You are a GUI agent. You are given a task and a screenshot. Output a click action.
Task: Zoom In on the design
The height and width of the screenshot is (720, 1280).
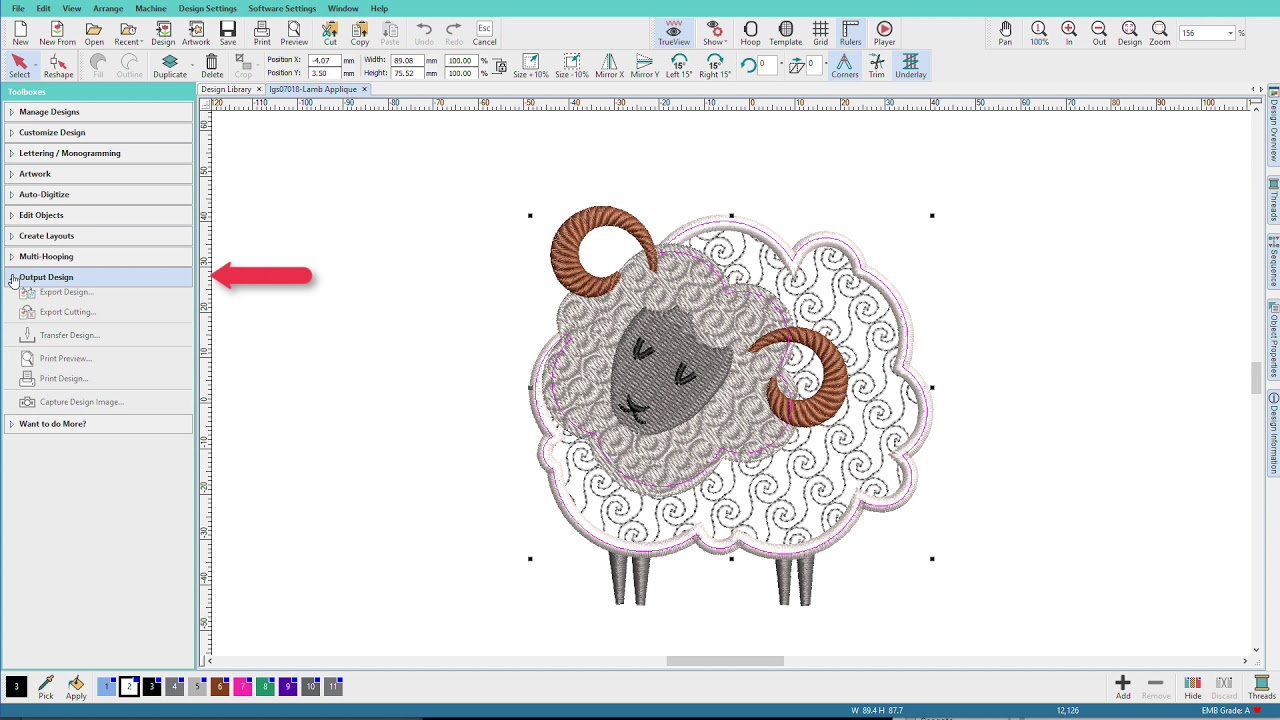click(x=1069, y=33)
